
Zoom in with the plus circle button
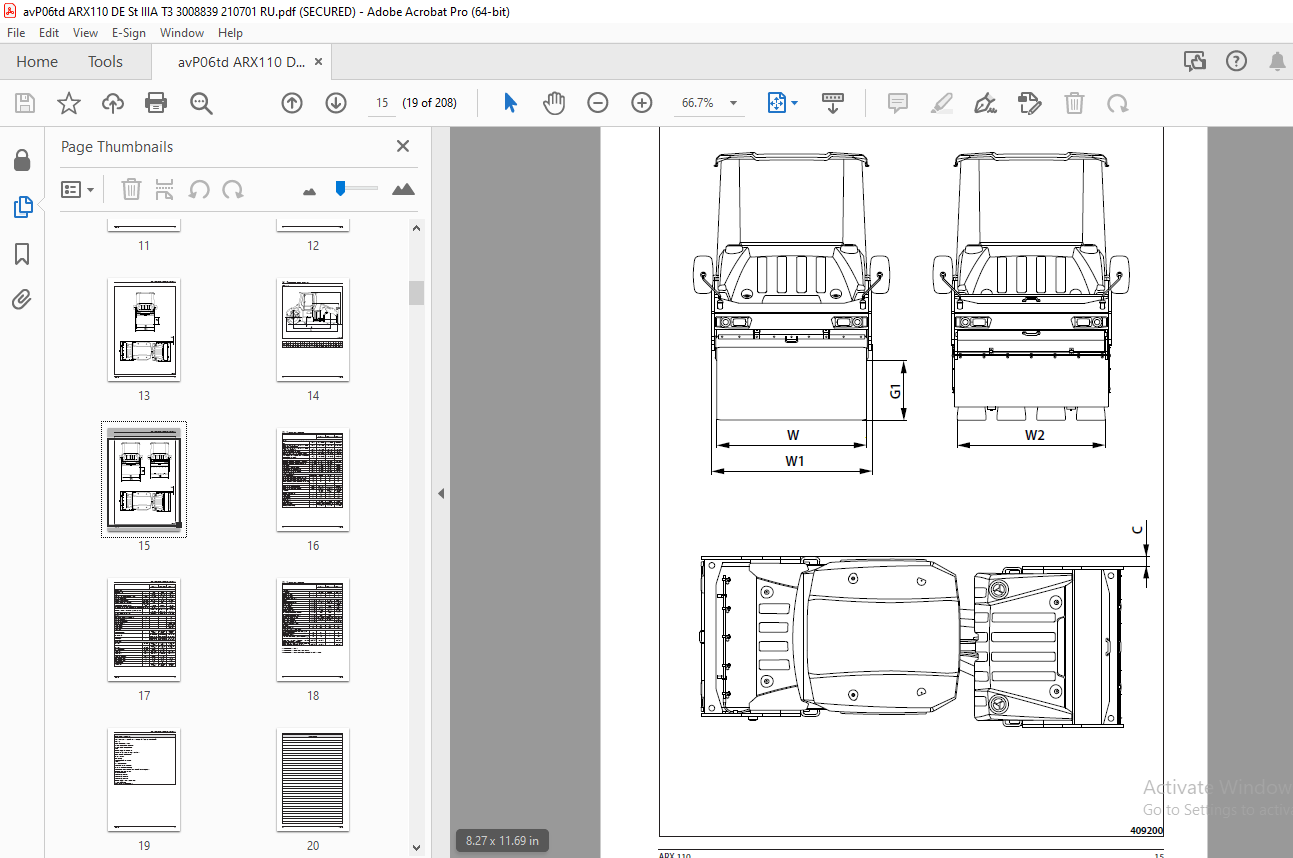(642, 103)
